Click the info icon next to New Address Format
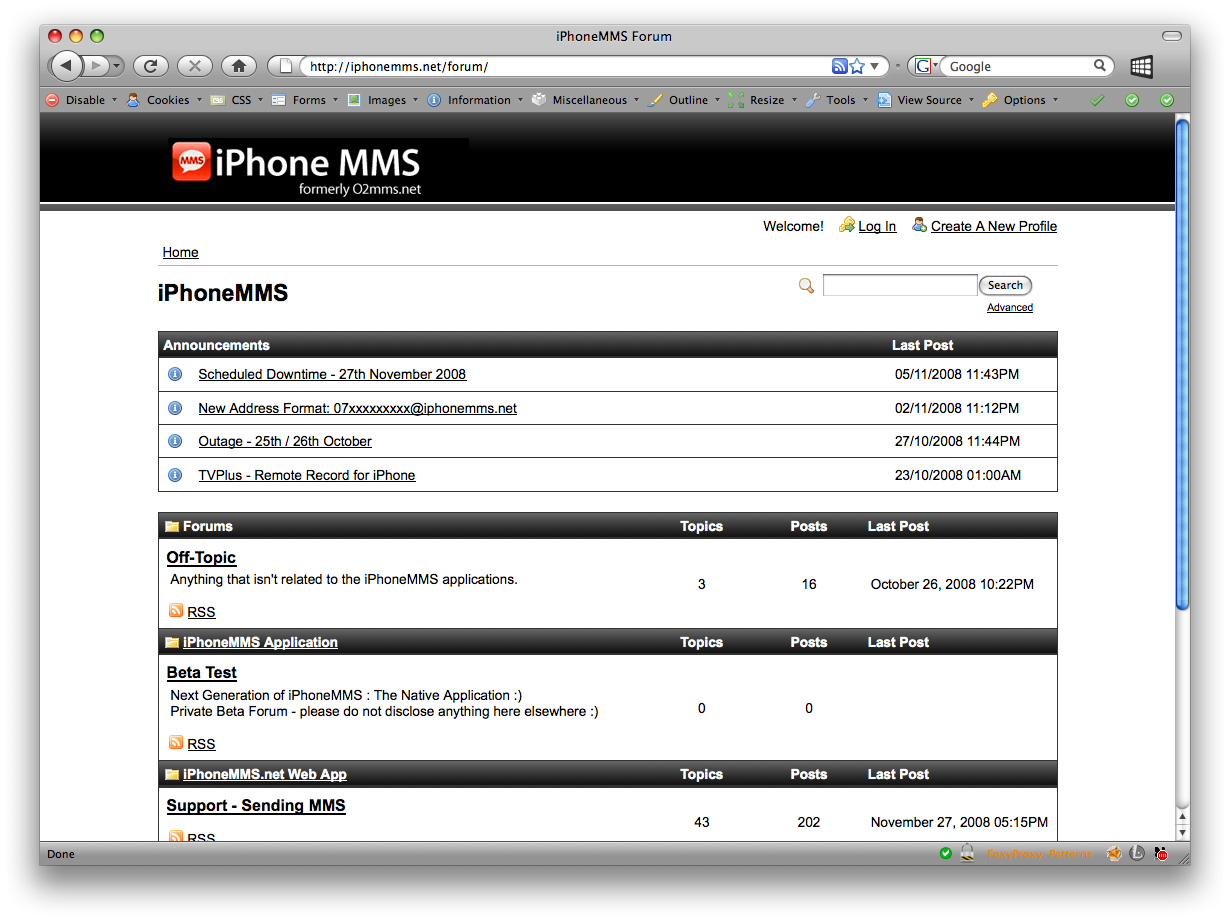Screen dimensions: 1230x920 (175, 408)
